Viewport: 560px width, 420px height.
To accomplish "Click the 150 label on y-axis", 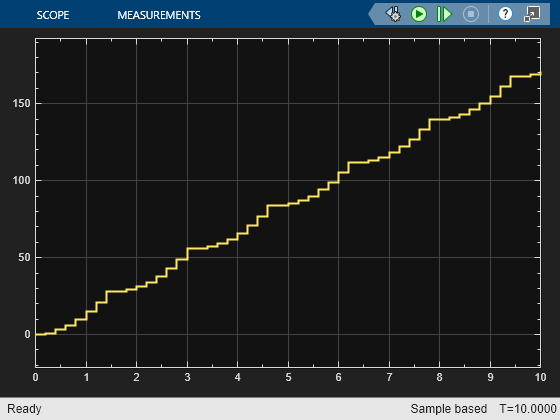I will point(22,103).
